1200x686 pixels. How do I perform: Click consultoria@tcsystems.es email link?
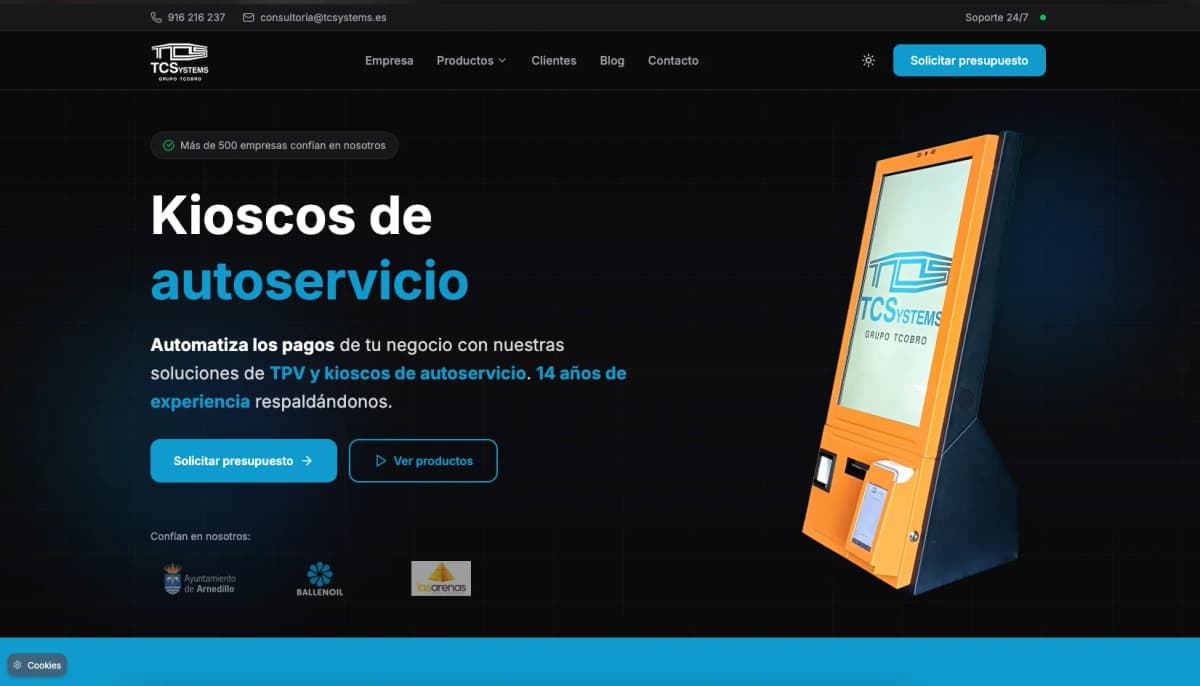click(x=323, y=17)
